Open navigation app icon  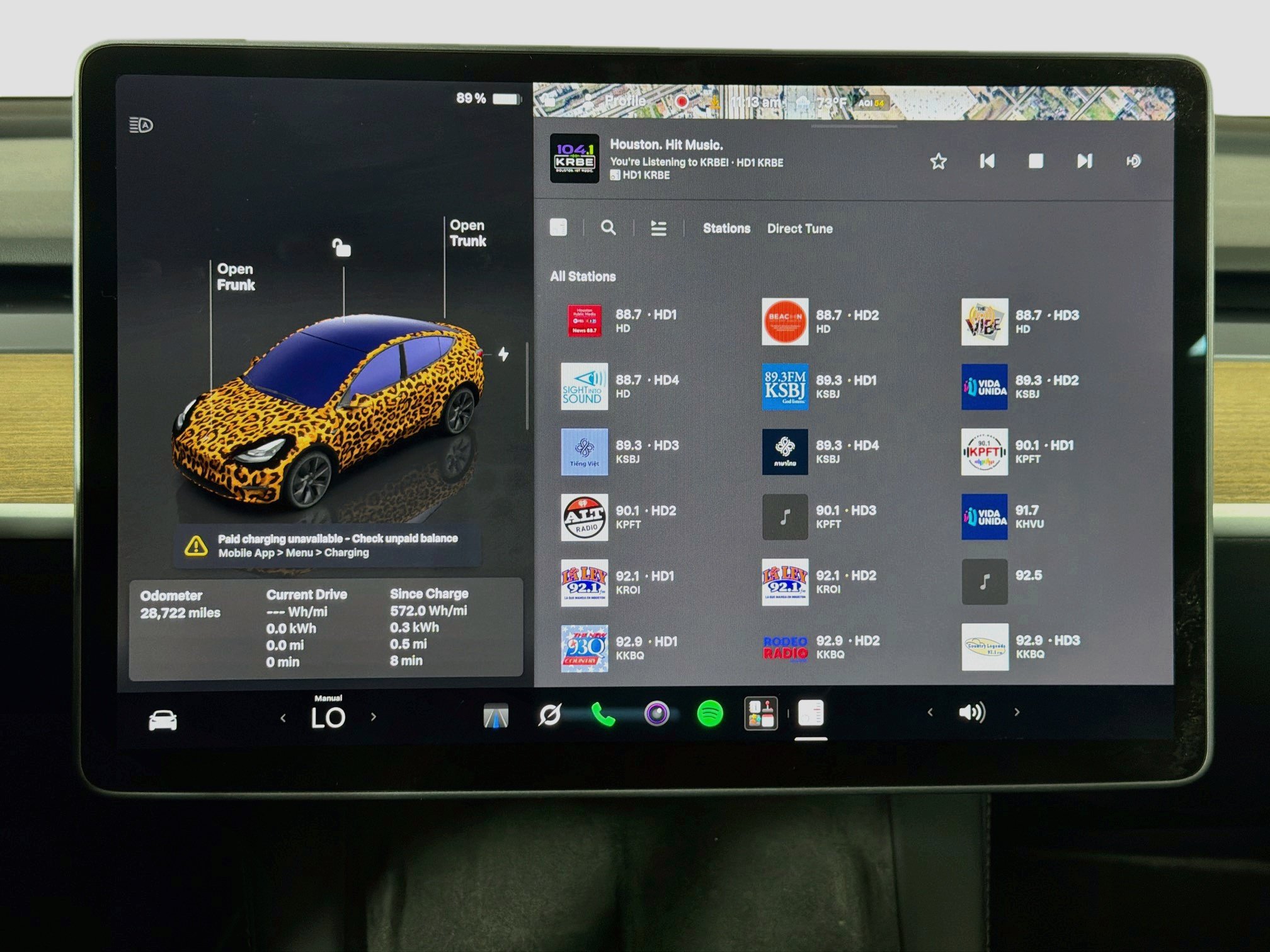pyautogui.click(x=496, y=717)
